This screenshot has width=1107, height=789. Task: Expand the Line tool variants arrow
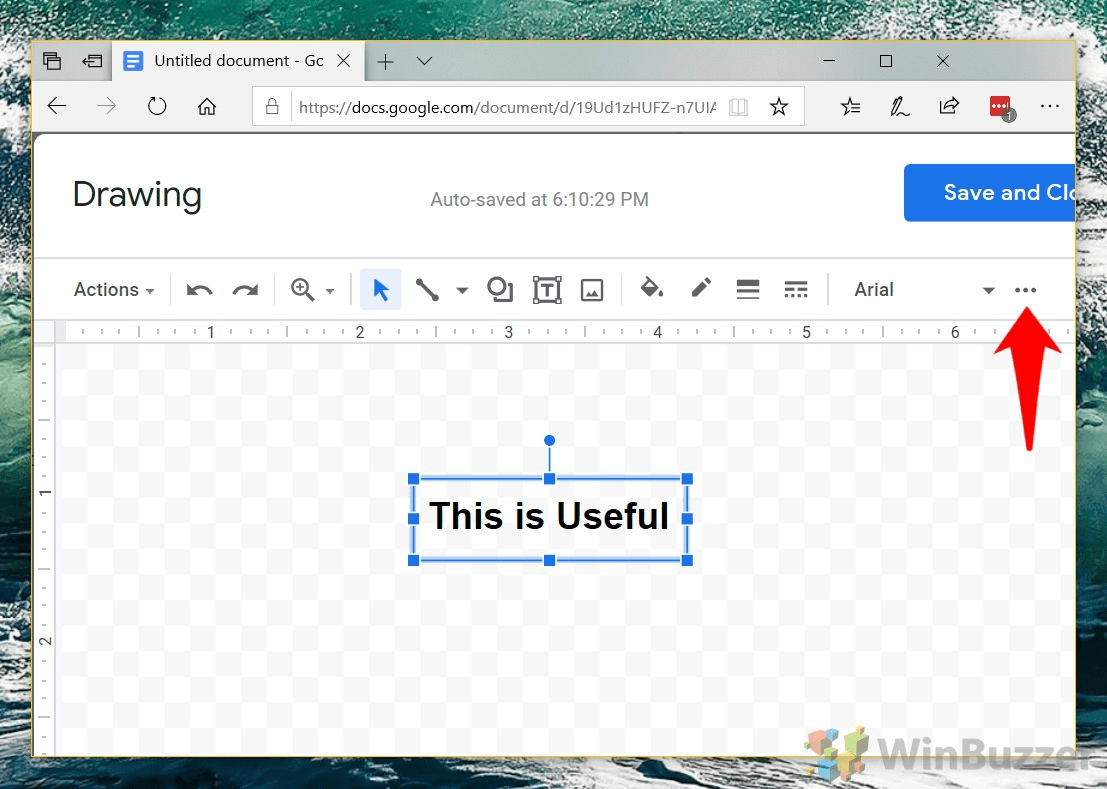pos(461,289)
